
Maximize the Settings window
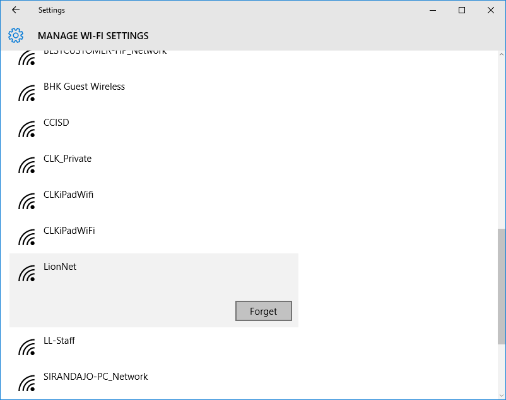pyautogui.click(x=462, y=10)
